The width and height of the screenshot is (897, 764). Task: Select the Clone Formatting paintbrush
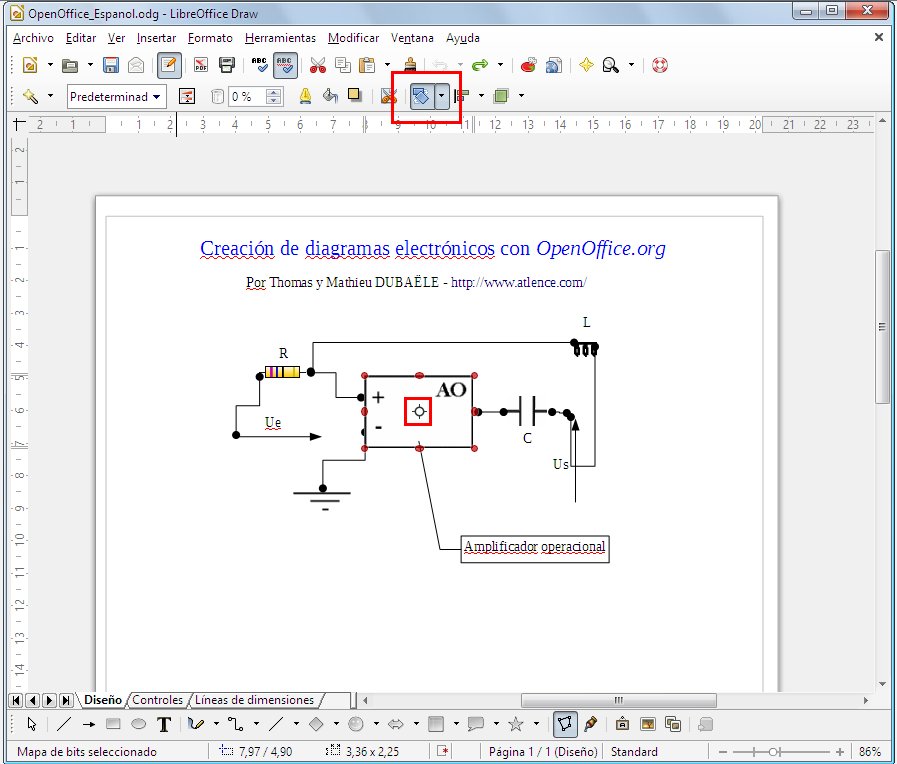[410, 65]
